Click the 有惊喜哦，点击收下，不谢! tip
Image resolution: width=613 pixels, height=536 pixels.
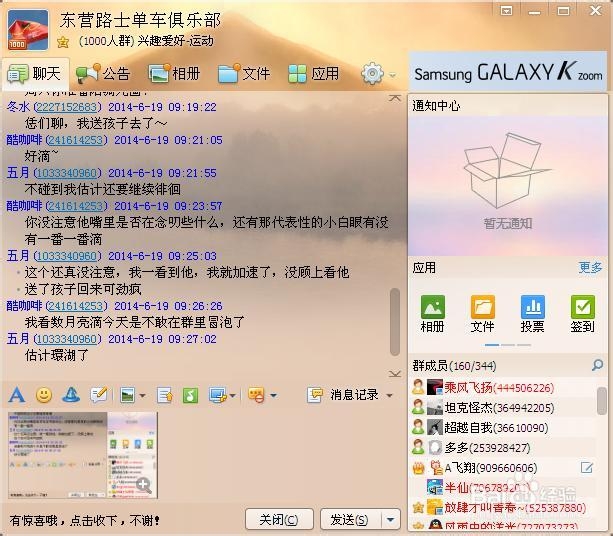[84, 520]
